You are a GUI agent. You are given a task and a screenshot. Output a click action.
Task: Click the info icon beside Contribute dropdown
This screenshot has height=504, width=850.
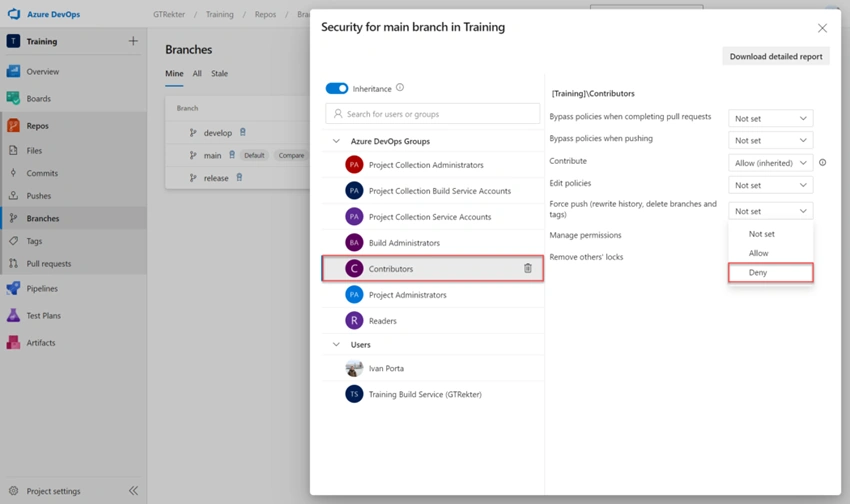822,163
